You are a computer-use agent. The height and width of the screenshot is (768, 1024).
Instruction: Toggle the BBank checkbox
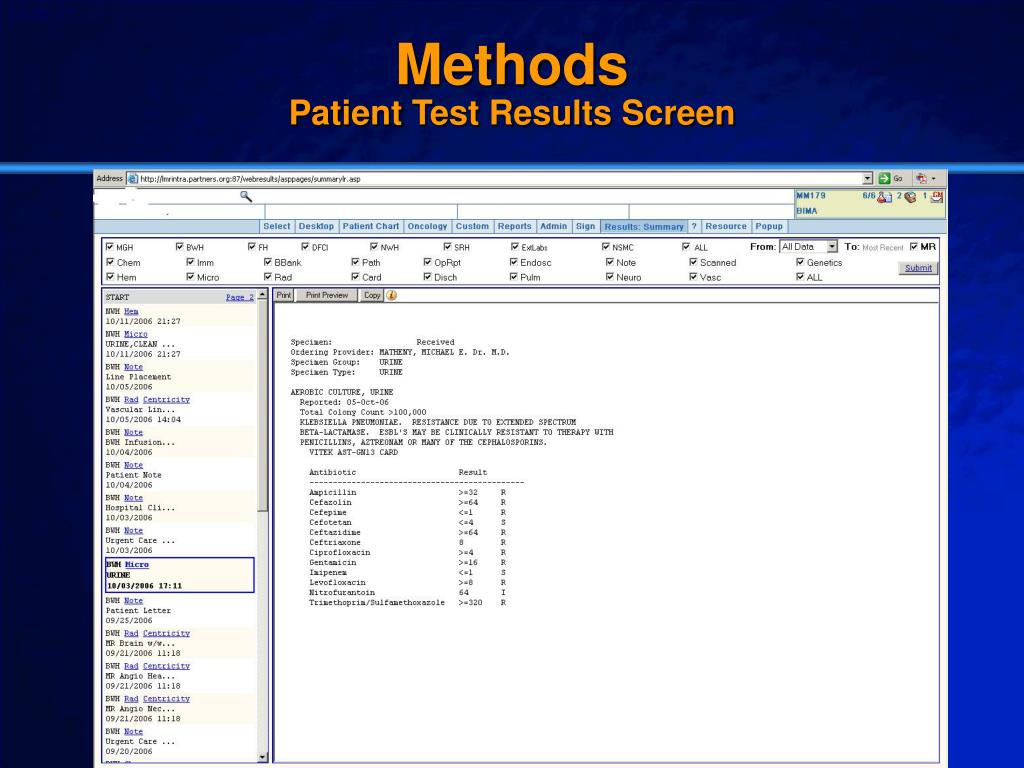point(268,262)
